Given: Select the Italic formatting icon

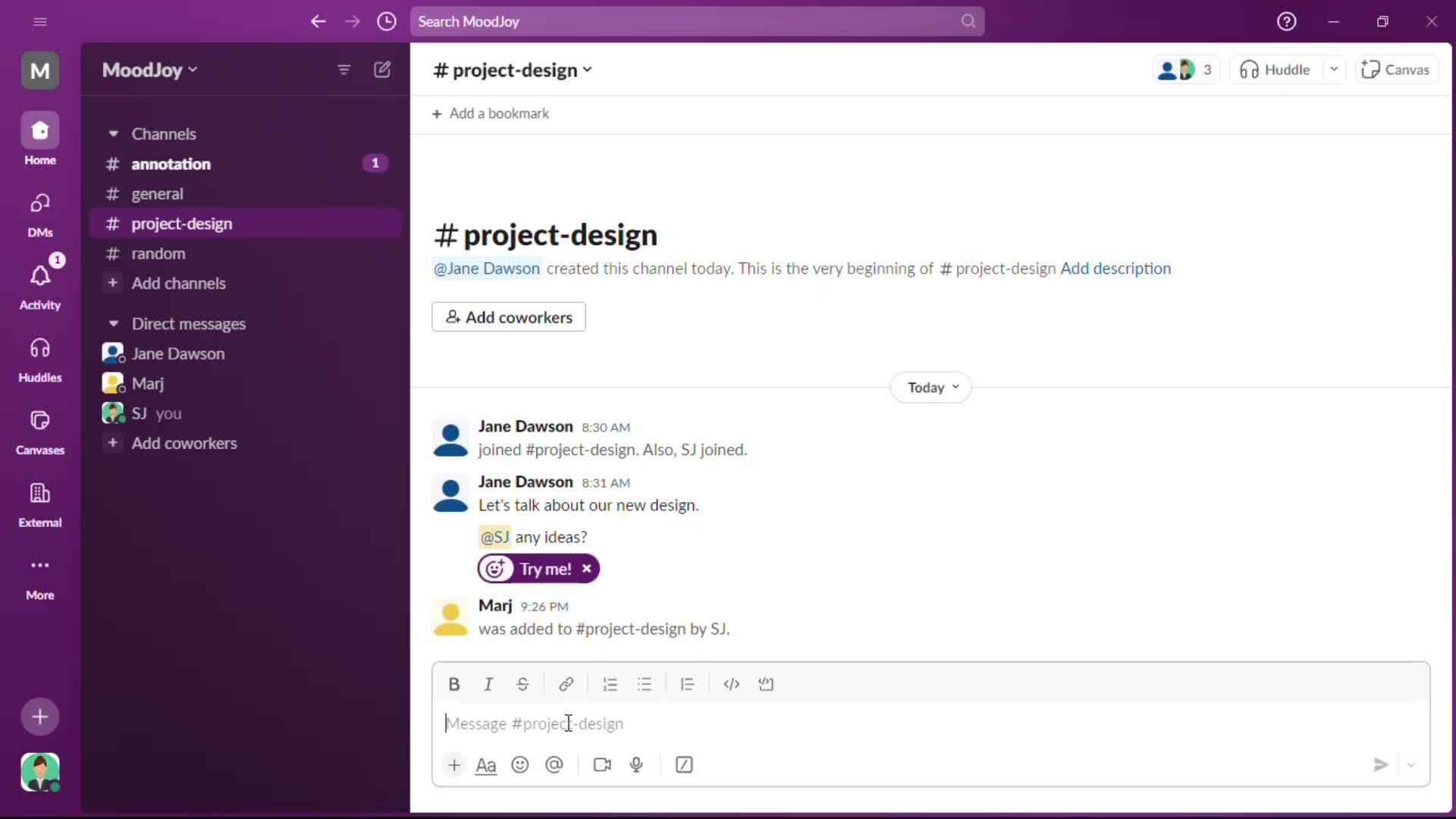Looking at the screenshot, I should coord(488,684).
